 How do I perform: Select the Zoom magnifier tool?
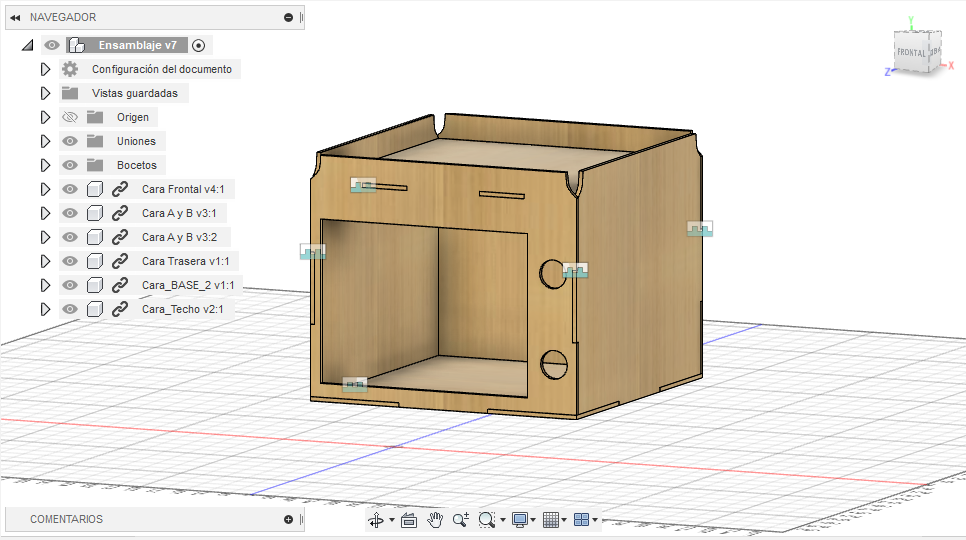click(x=461, y=520)
